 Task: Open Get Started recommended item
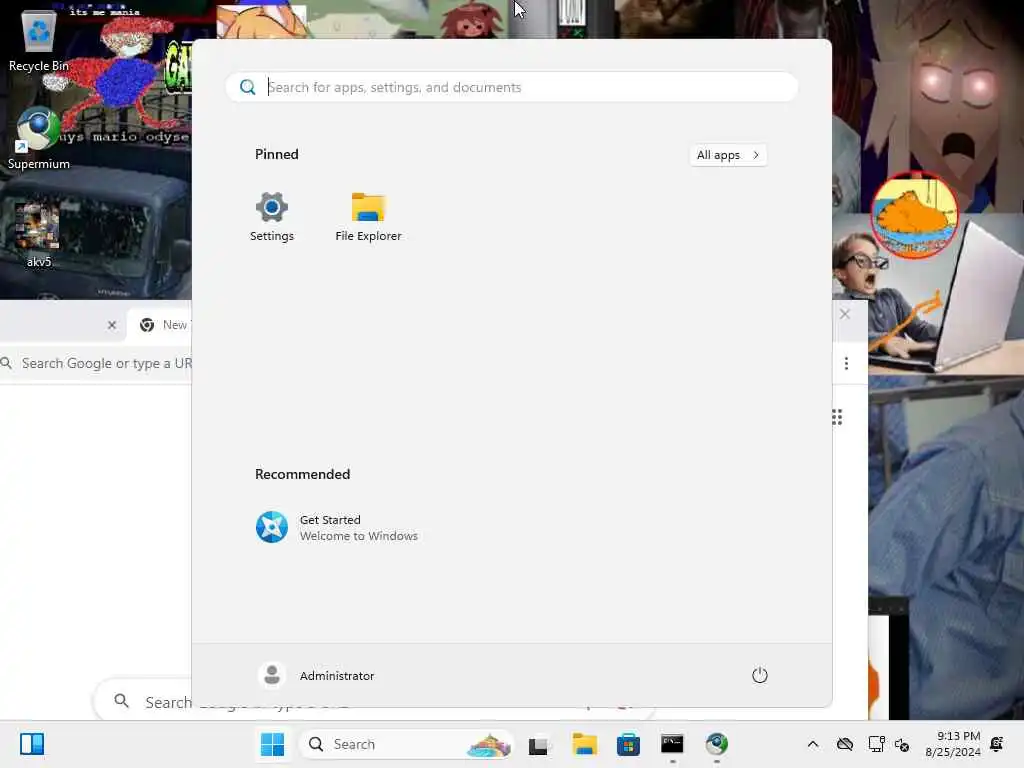[x=337, y=527]
